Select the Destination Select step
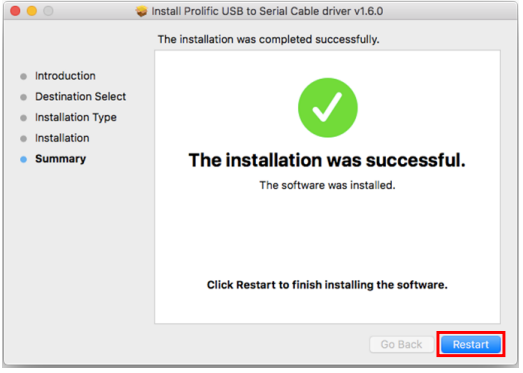 tap(80, 96)
